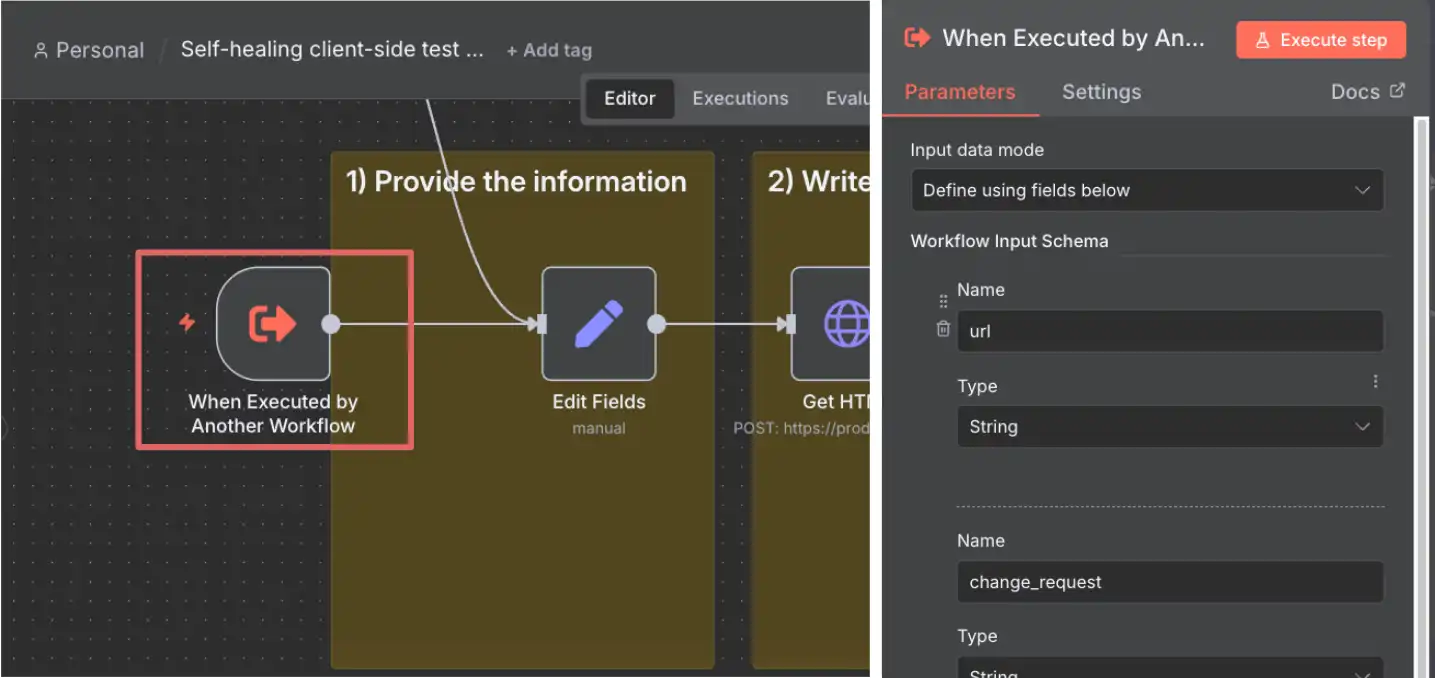The width and height of the screenshot is (1435, 678).
Task: Click the 'manual' text under Edit Fields
Action: coord(599,428)
